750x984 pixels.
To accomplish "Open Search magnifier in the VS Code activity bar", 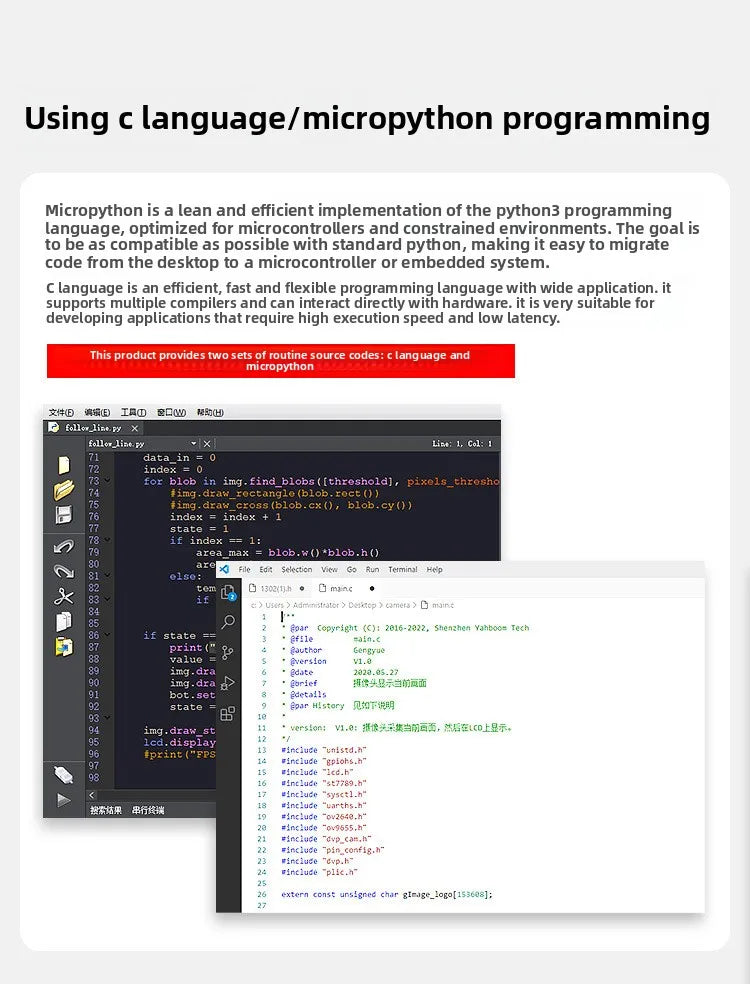I will [x=228, y=622].
